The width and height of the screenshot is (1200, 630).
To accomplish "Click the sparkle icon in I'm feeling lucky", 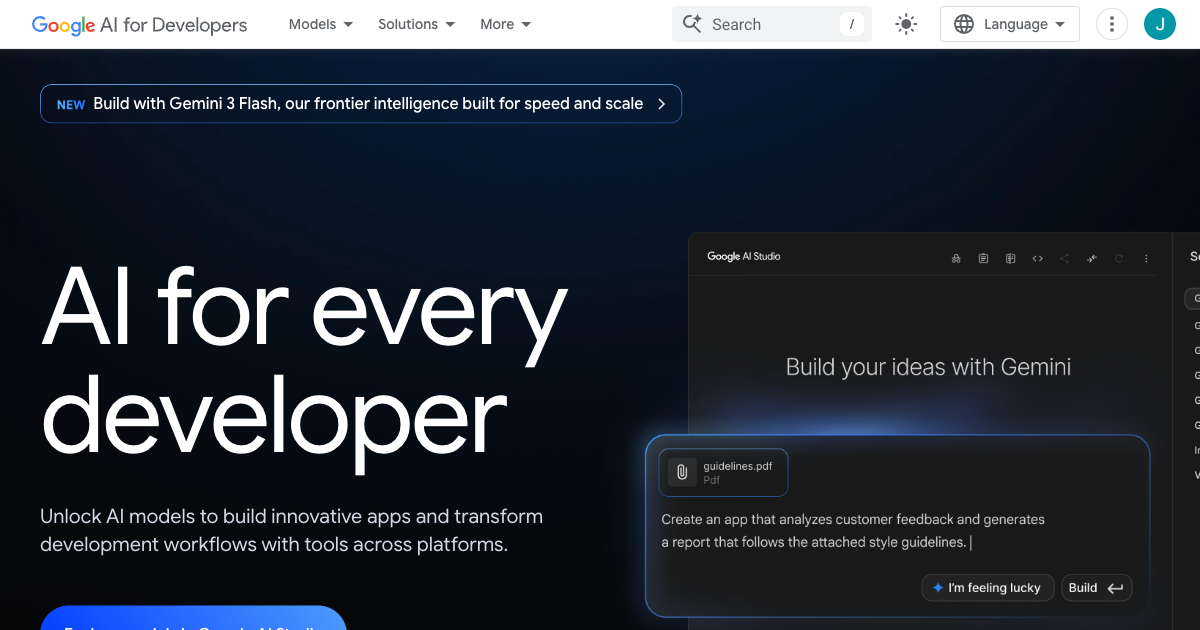I will click(x=938, y=588).
